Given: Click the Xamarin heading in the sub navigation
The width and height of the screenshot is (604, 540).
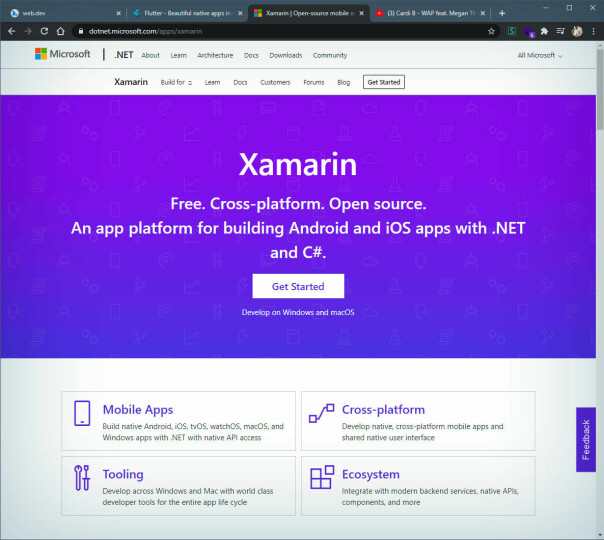Looking at the screenshot, I should (x=131, y=82).
